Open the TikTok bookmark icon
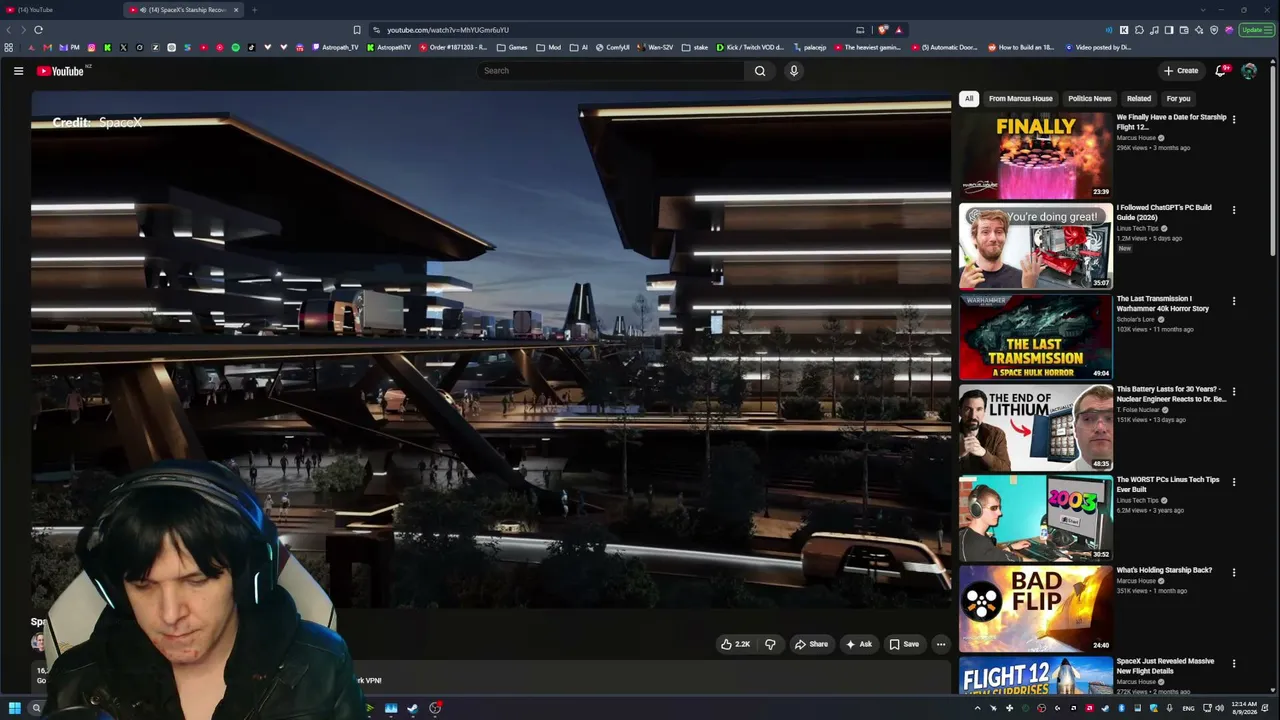Image resolution: width=1280 pixels, height=720 pixels. (251, 47)
